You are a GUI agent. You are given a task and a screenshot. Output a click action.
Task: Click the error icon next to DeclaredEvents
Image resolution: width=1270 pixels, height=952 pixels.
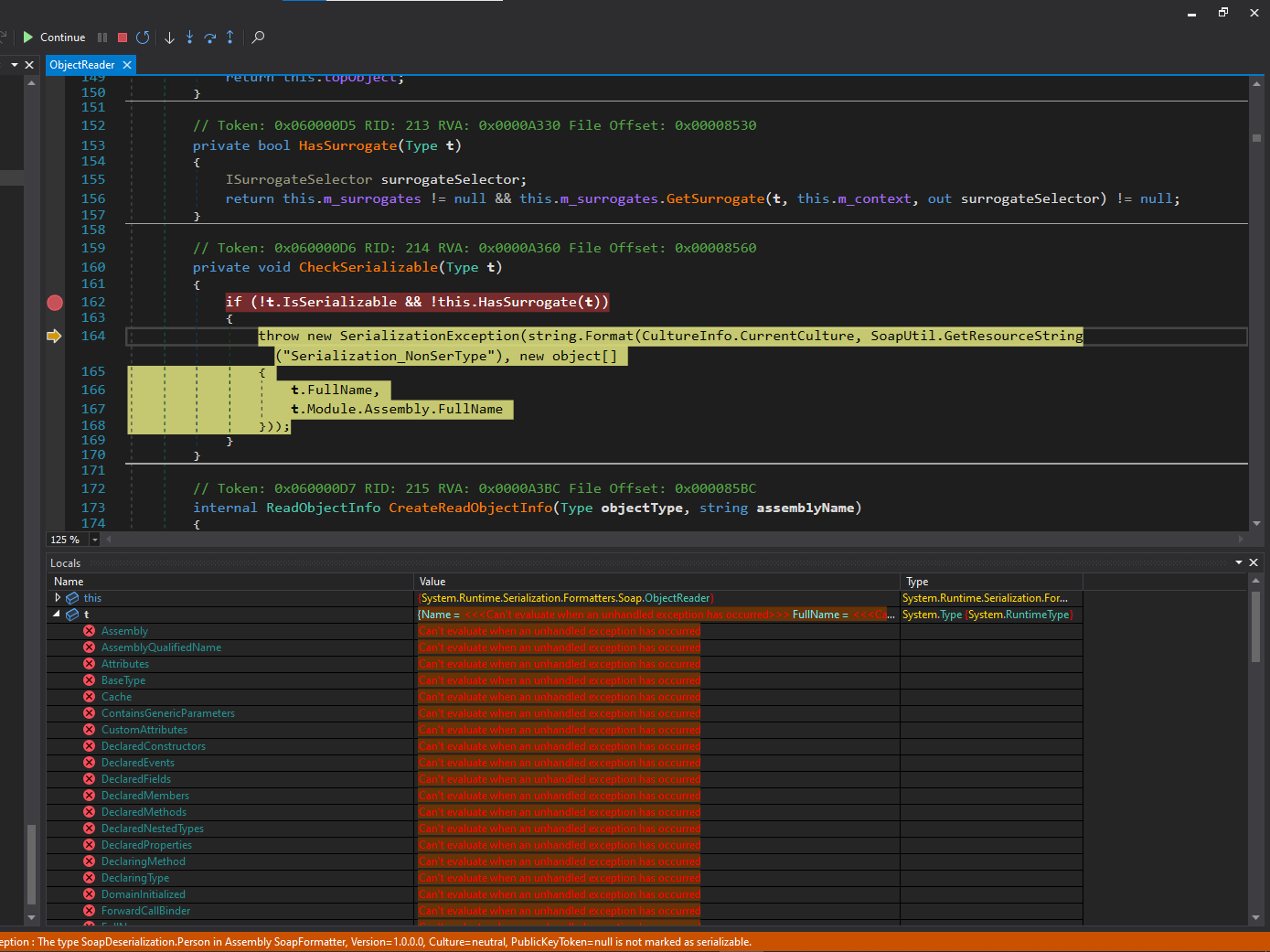click(90, 763)
